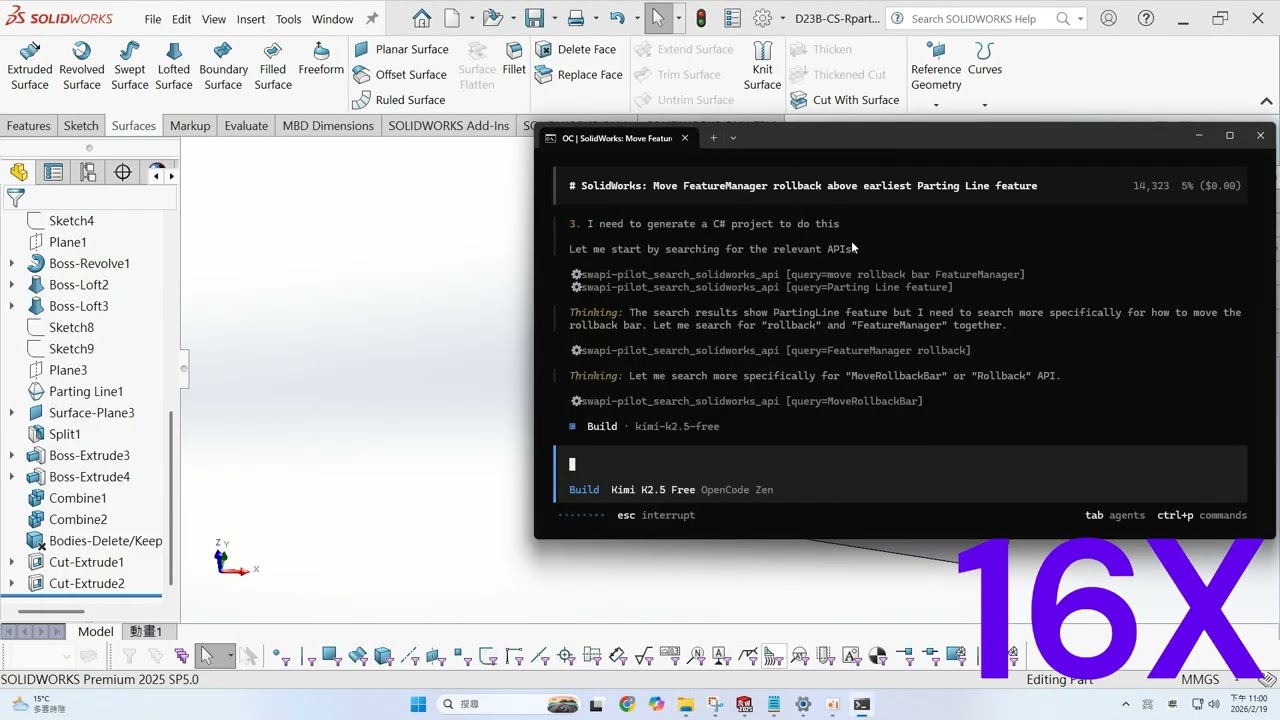The width and height of the screenshot is (1280, 720).
Task: Open the Fillet tool
Action: (x=514, y=60)
